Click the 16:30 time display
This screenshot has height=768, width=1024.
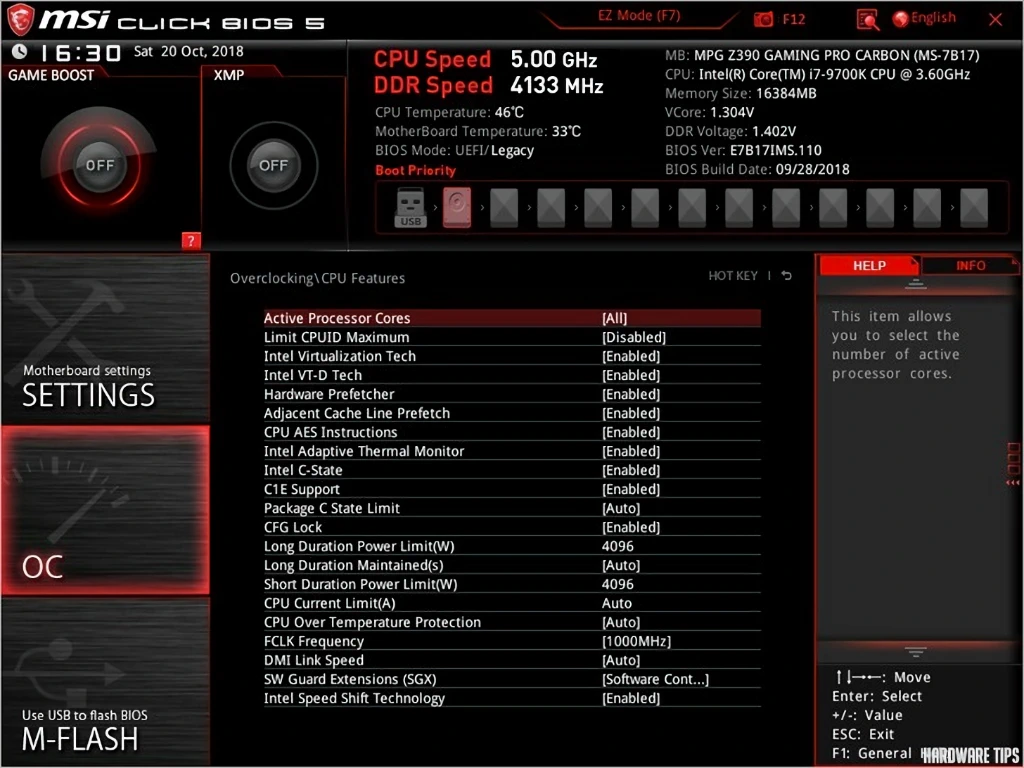pos(82,52)
